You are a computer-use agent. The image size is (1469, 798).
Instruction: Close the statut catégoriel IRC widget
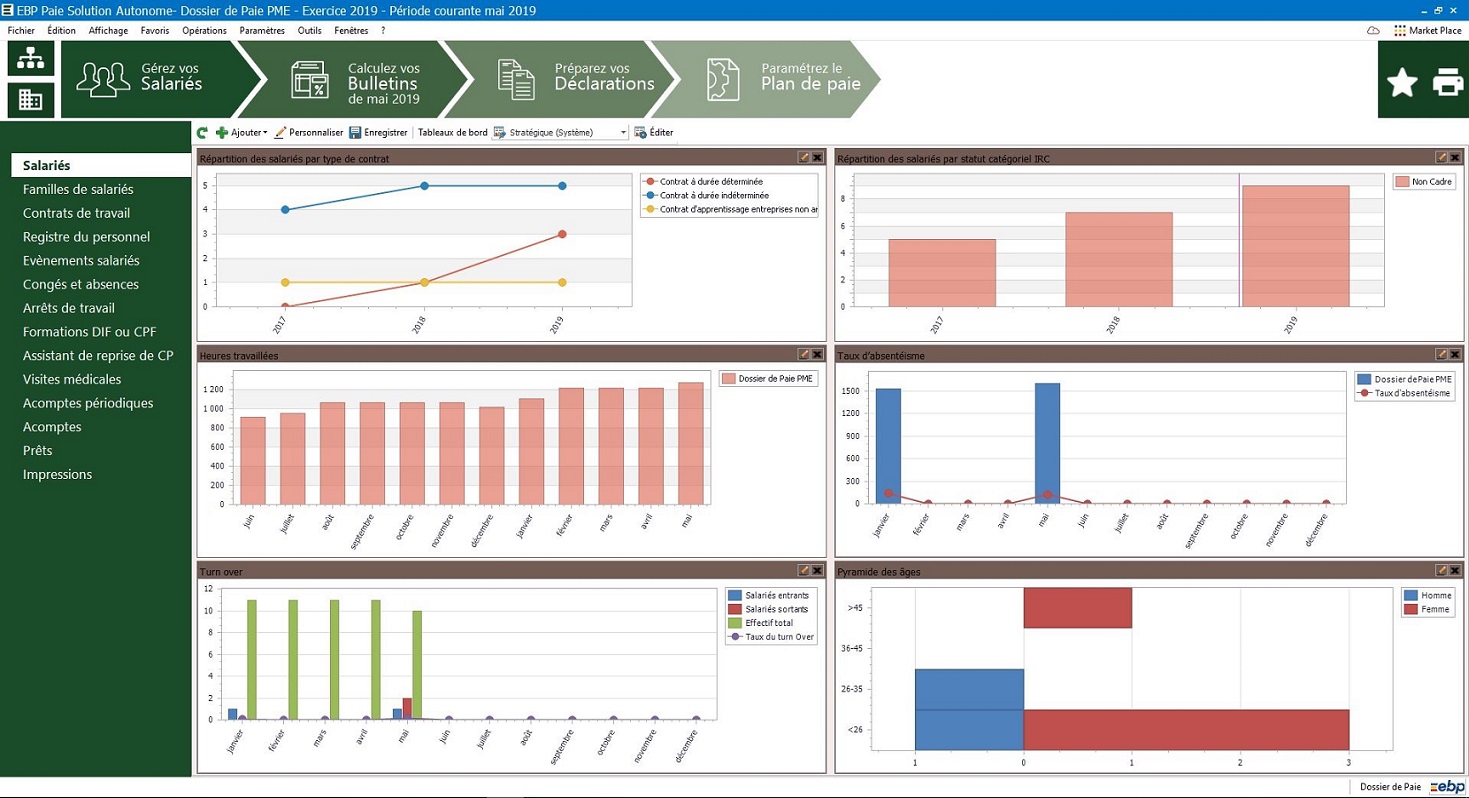coord(1455,157)
